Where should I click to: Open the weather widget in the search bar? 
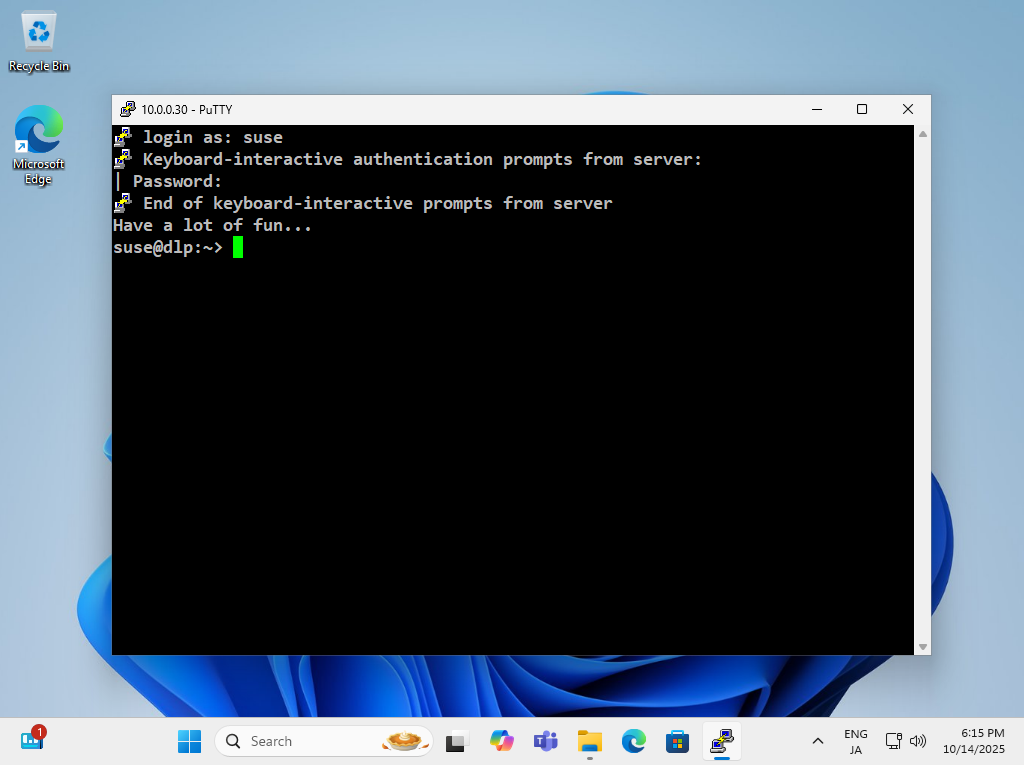(404, 740)
